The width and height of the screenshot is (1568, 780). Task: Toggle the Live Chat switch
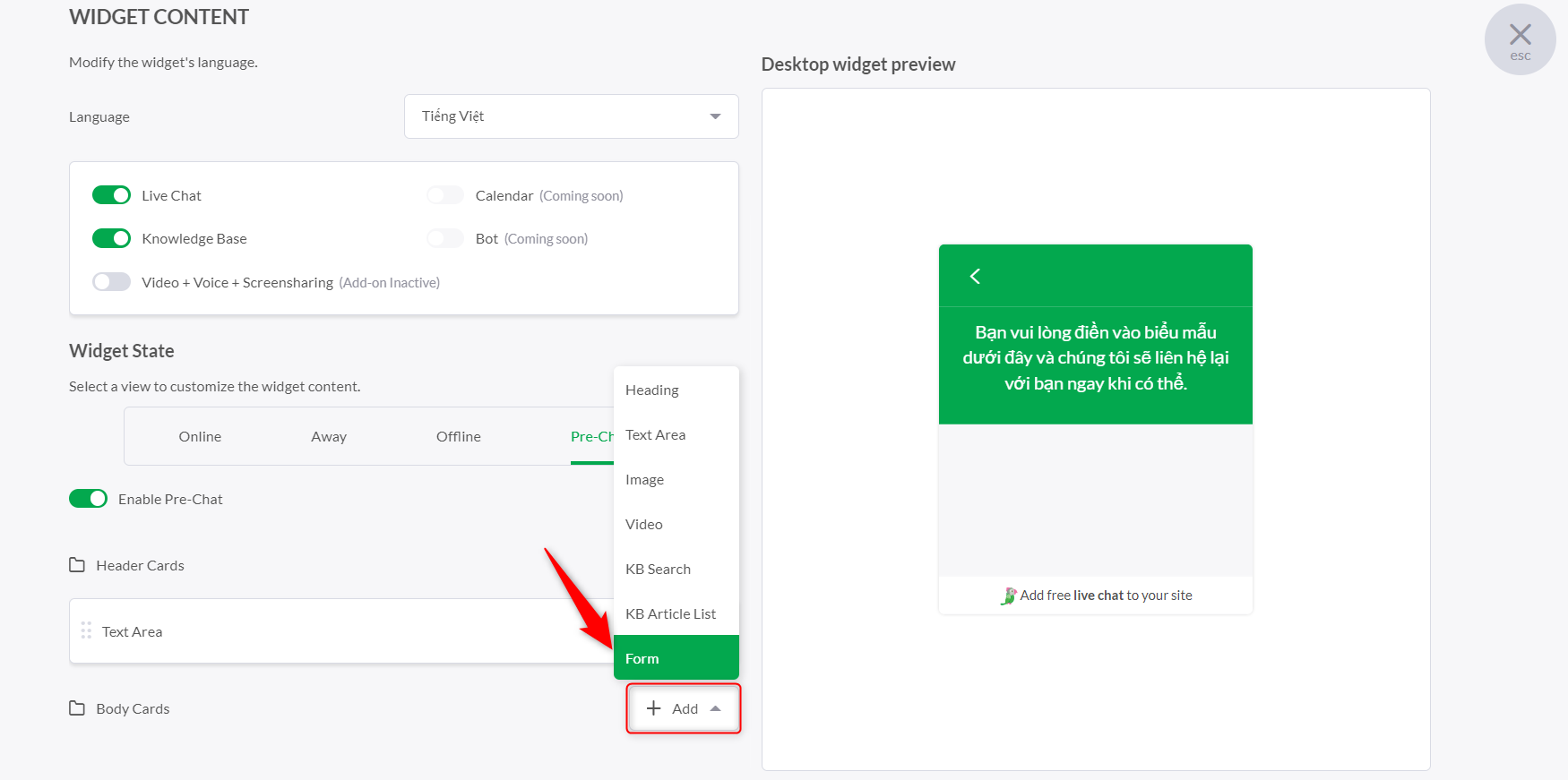[x=111, y=195]
